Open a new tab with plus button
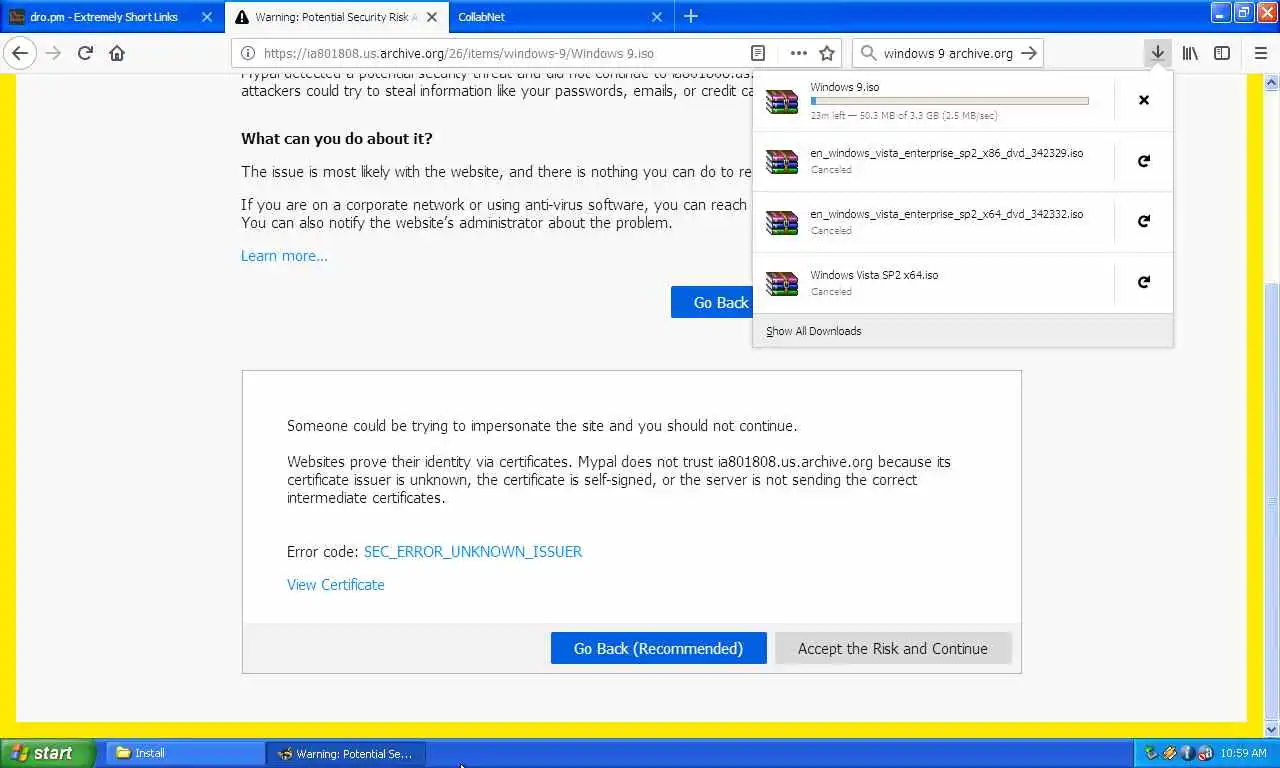The width and height of the screenshot is (1280, 768). tap(691, 16)
